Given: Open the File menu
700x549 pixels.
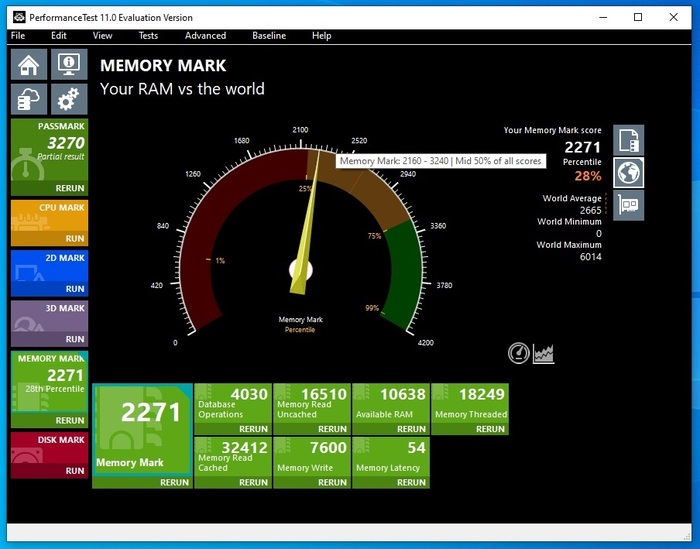Looking at the screenshot, I should [18, 36].
